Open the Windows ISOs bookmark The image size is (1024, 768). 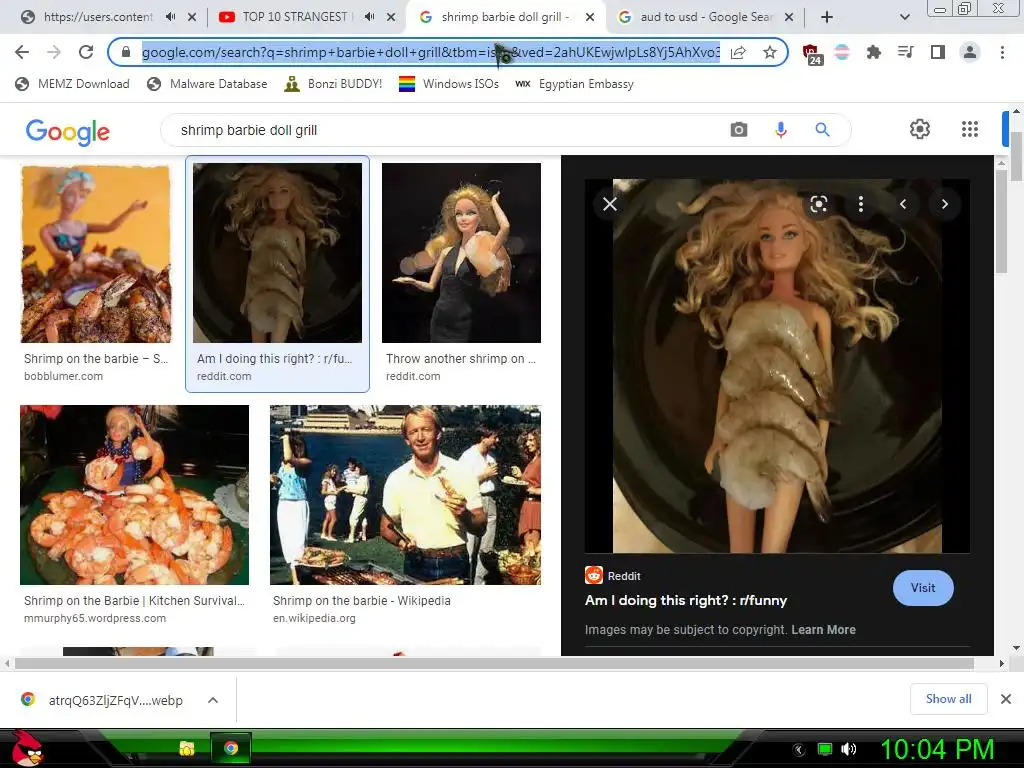[x=449, y=84]
